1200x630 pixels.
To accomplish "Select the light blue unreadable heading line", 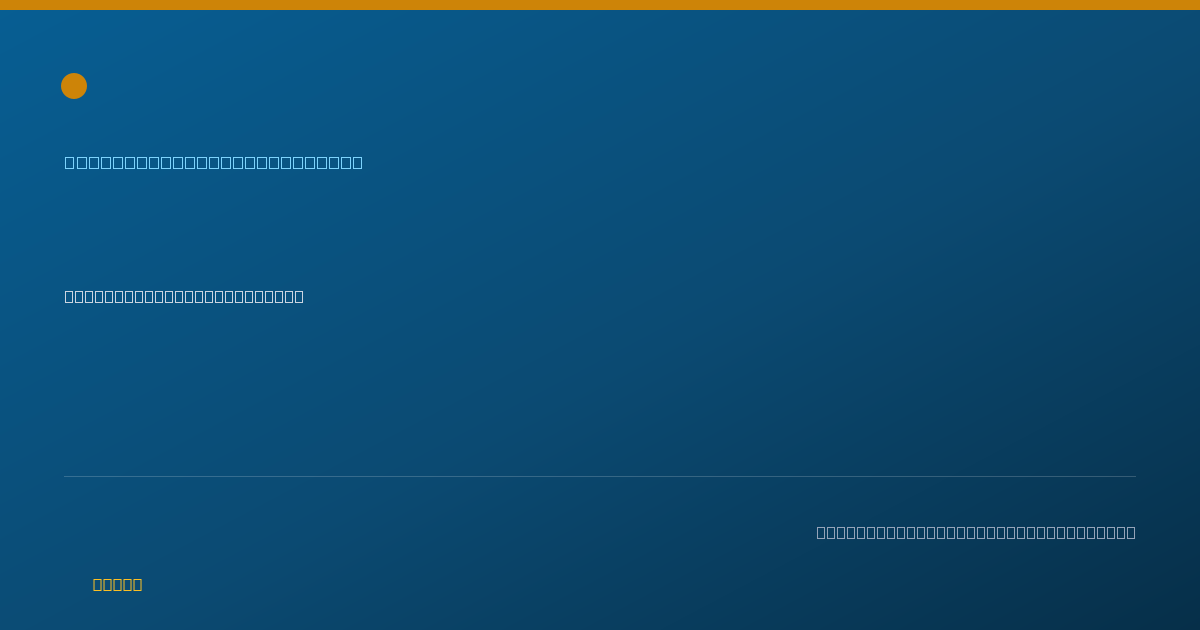I will (x=214, y=162).
